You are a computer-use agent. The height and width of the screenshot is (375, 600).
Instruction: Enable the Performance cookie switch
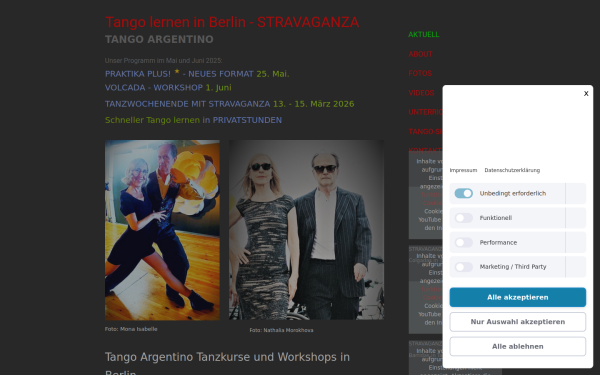[x=463, y=243]
